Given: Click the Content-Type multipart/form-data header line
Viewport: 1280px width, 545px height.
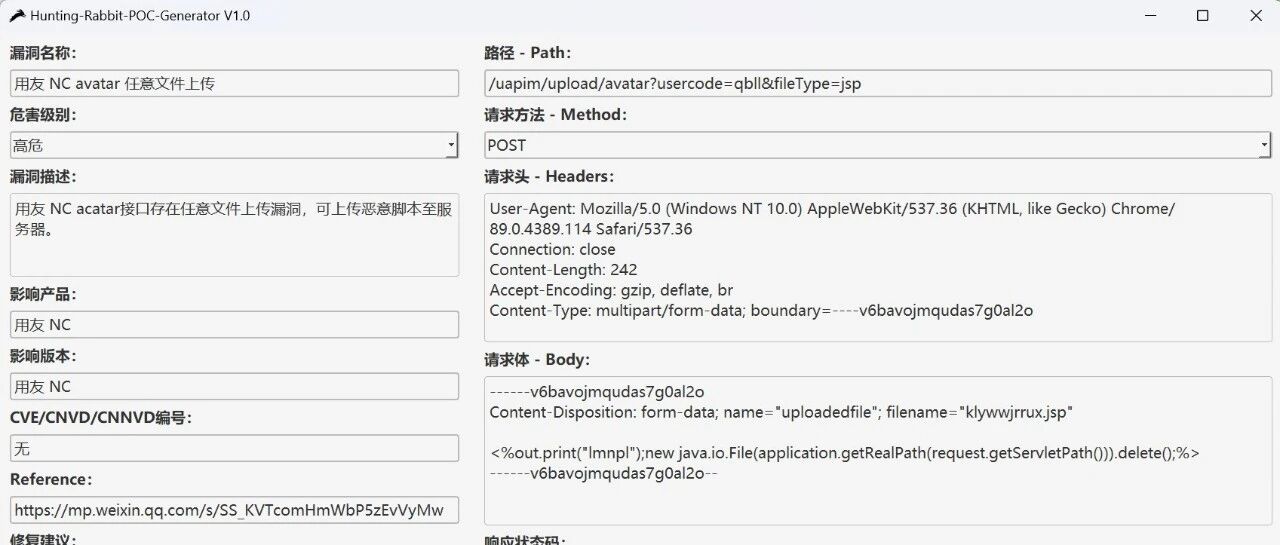Looking at the screenshot, I should pyautogui.click(x=761, y=311).
